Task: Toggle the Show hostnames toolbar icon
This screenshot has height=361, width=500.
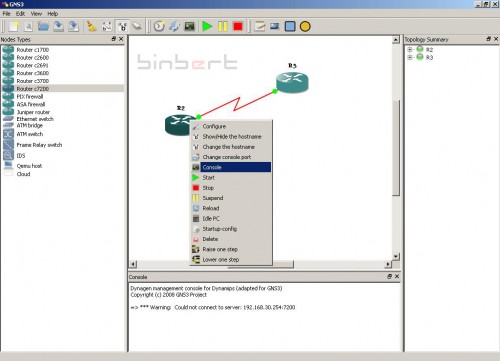Action: (x=122, y=26)
